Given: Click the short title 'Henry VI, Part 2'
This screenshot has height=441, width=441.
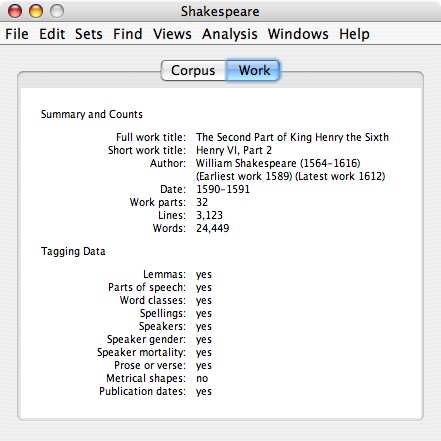Looking at the screenshot, I should click(x=234, y=150).
